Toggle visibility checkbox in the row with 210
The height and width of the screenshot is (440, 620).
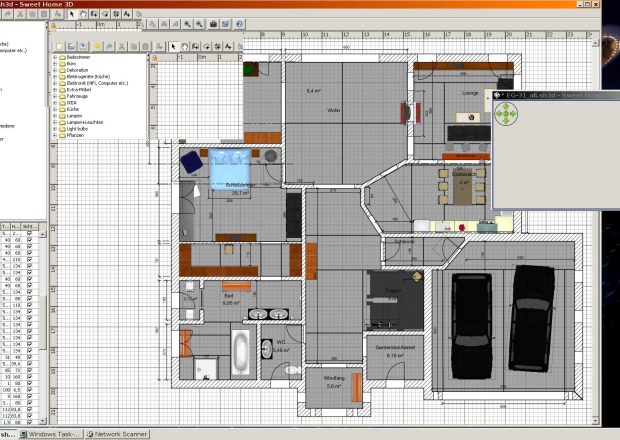pos(29,259)
